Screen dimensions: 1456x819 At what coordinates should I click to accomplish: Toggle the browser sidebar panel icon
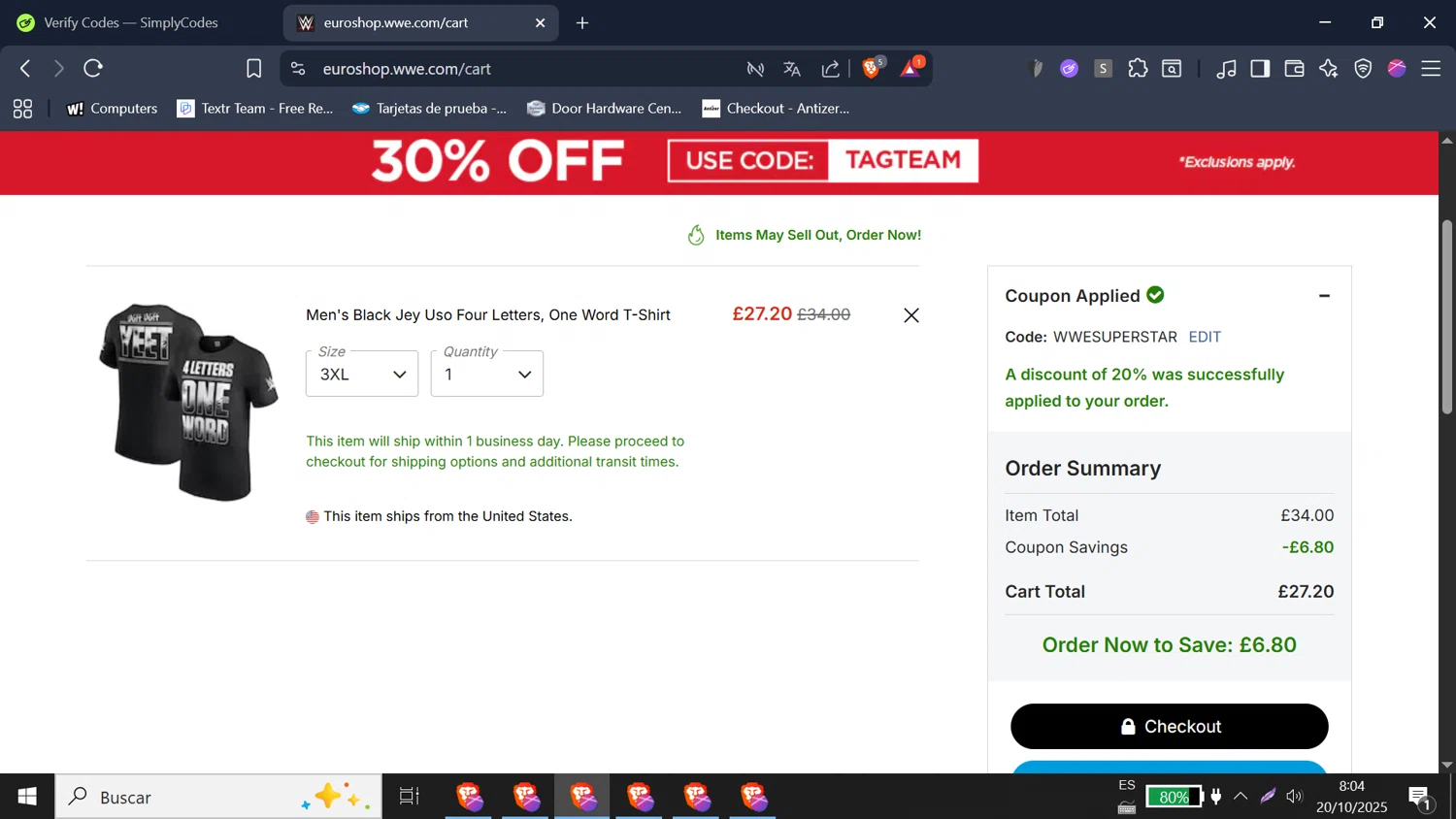(1260, 68)
